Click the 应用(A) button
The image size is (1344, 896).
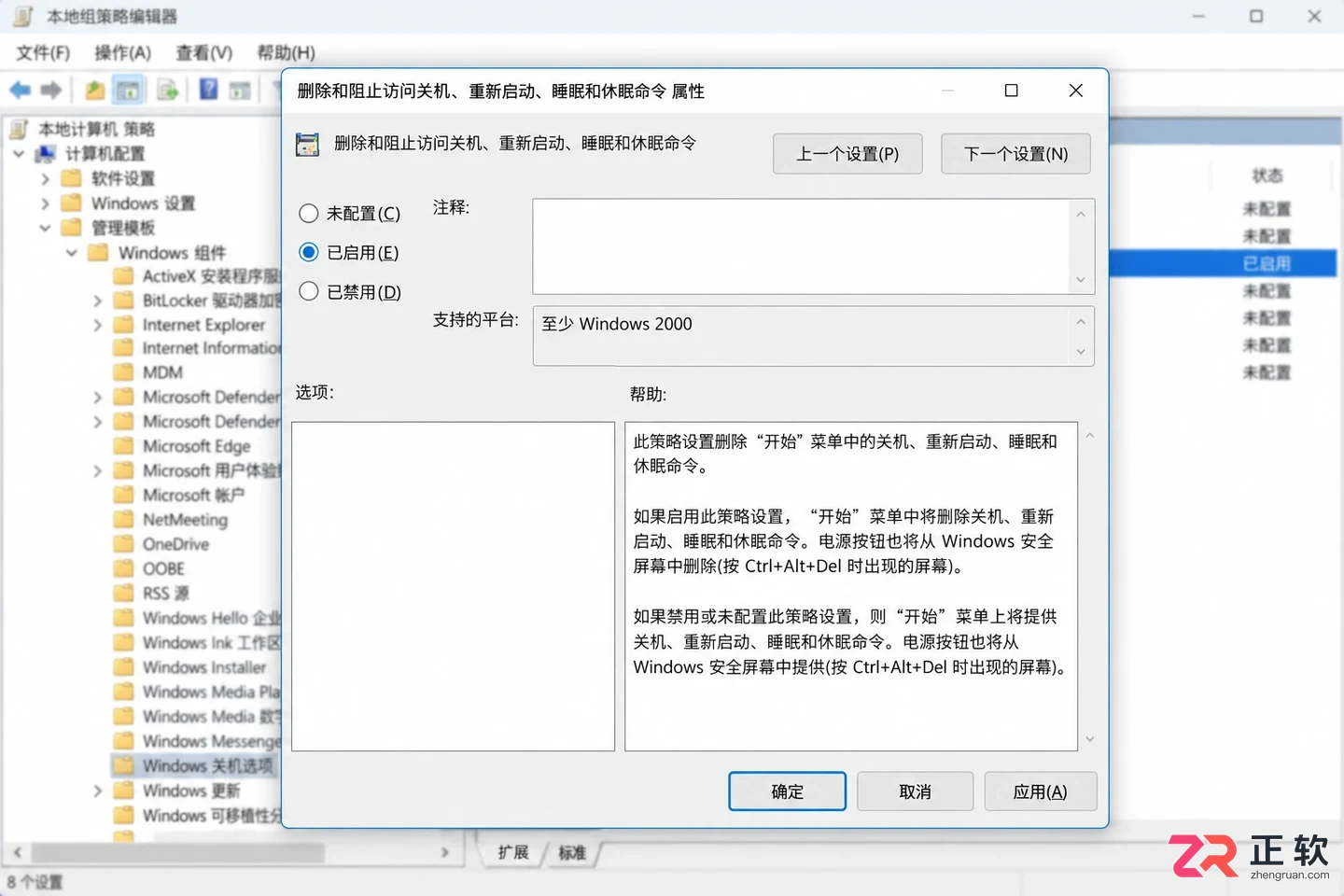point(1040,791)
